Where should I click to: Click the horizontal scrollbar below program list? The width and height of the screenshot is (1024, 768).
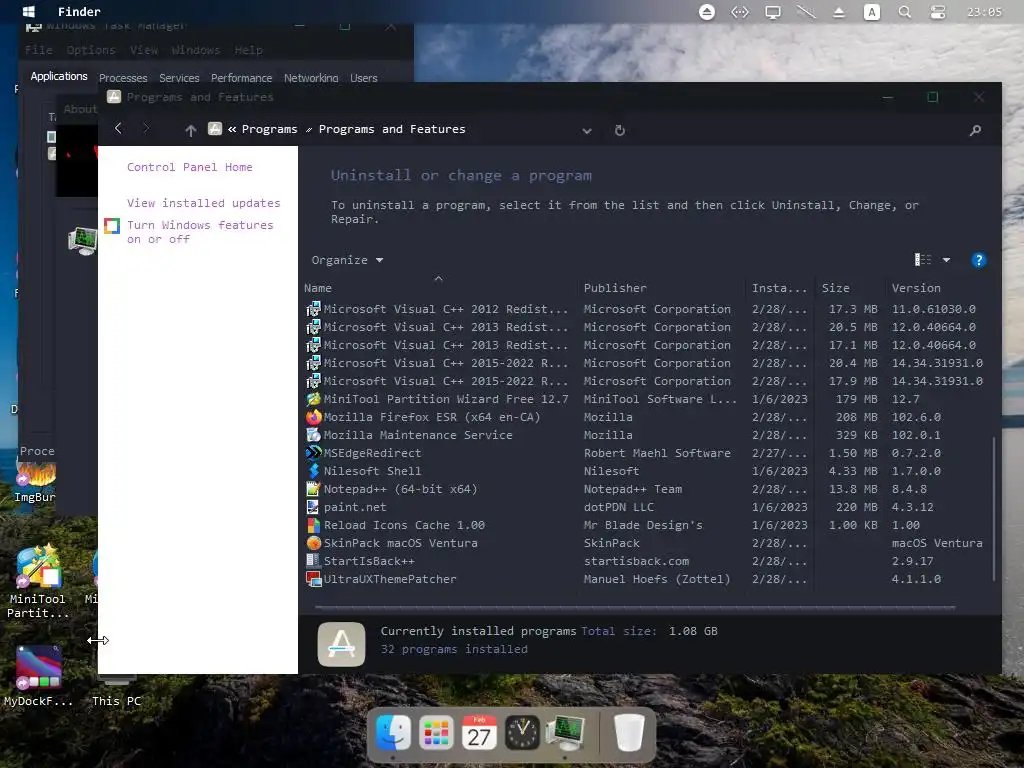tap(635, 607)
